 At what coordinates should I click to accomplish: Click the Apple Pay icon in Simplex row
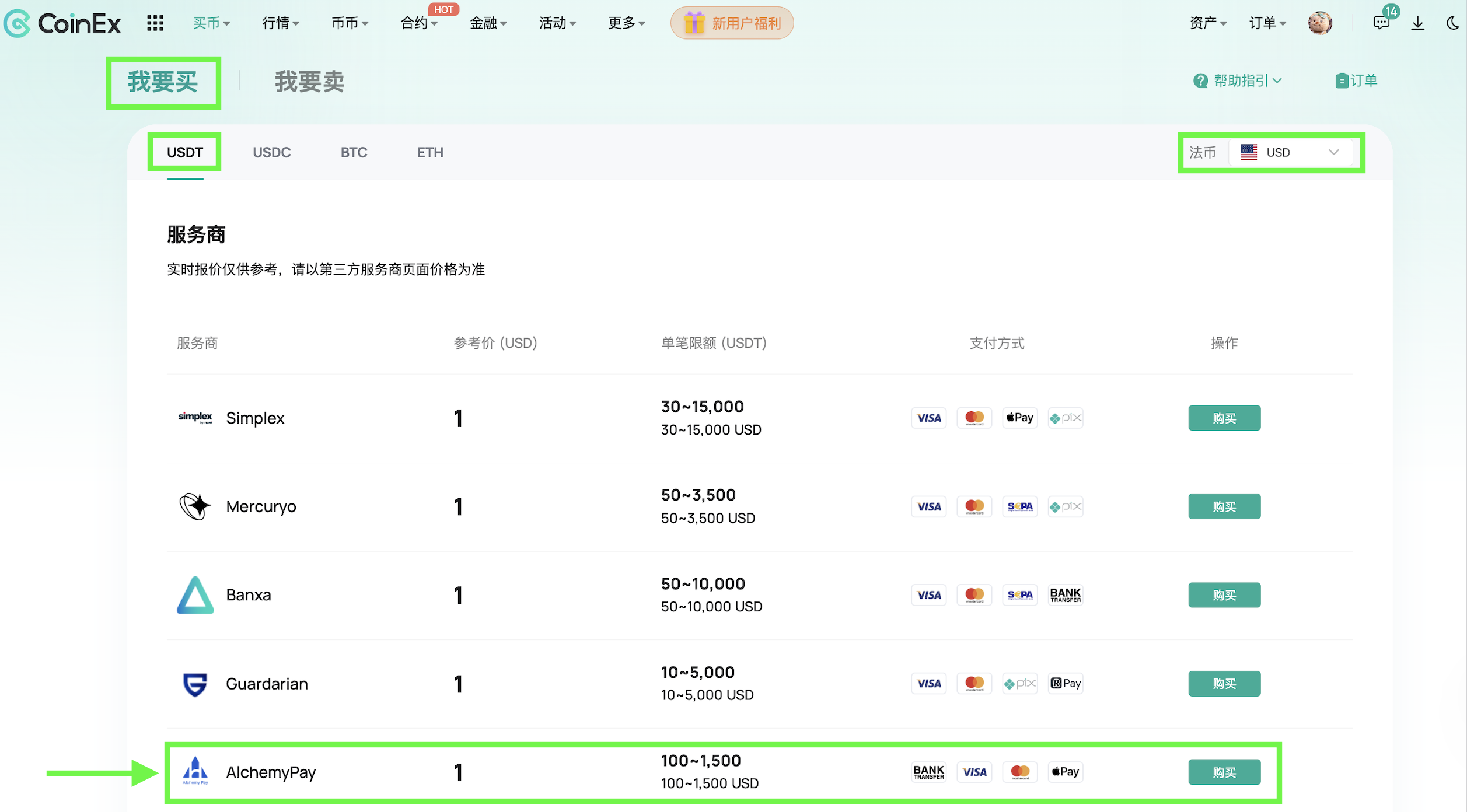[1020, 418]
